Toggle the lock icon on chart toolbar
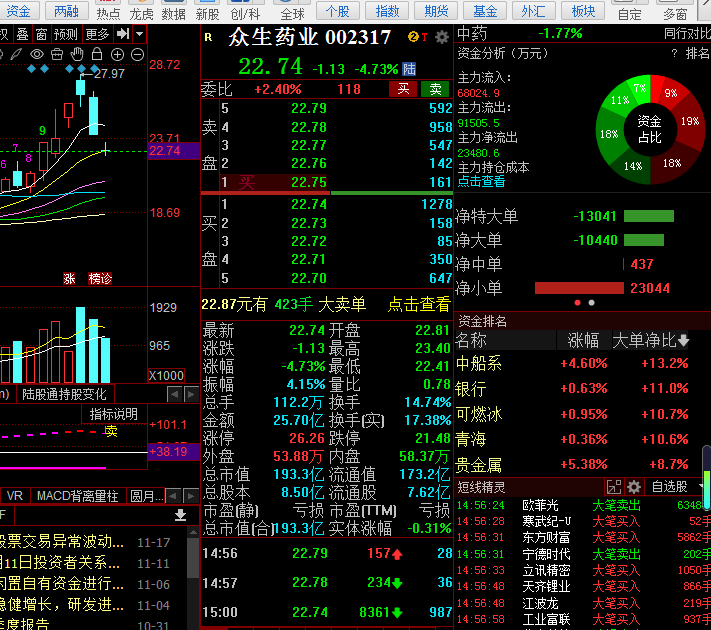The height and width of the screenshot is (630, 711). (97, 54)
